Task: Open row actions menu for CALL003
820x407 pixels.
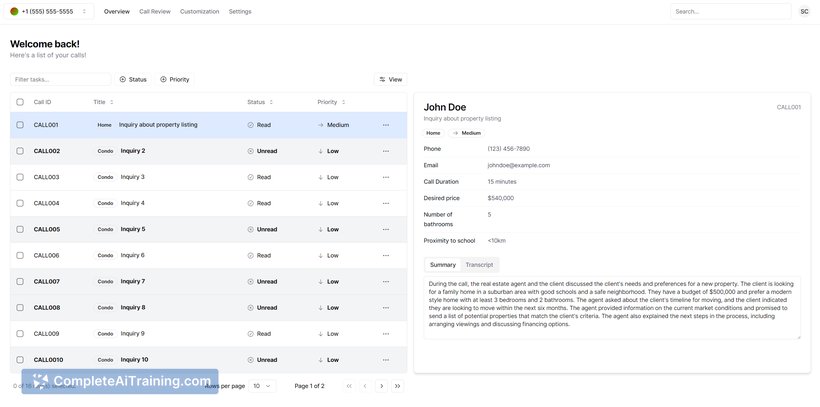Action: pyautogui.click(x=385, y=177)
